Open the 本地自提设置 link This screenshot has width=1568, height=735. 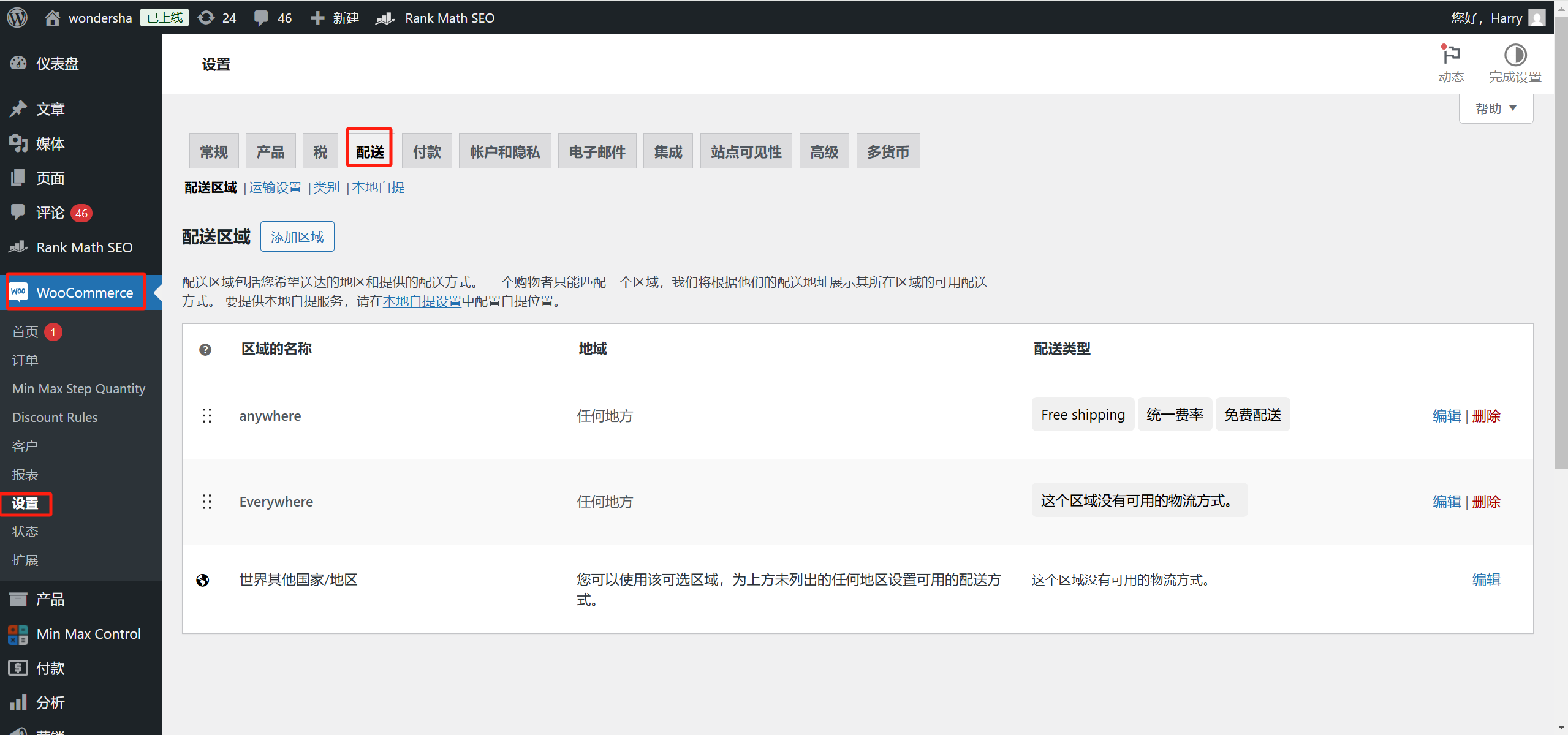[x=422, y=301]
